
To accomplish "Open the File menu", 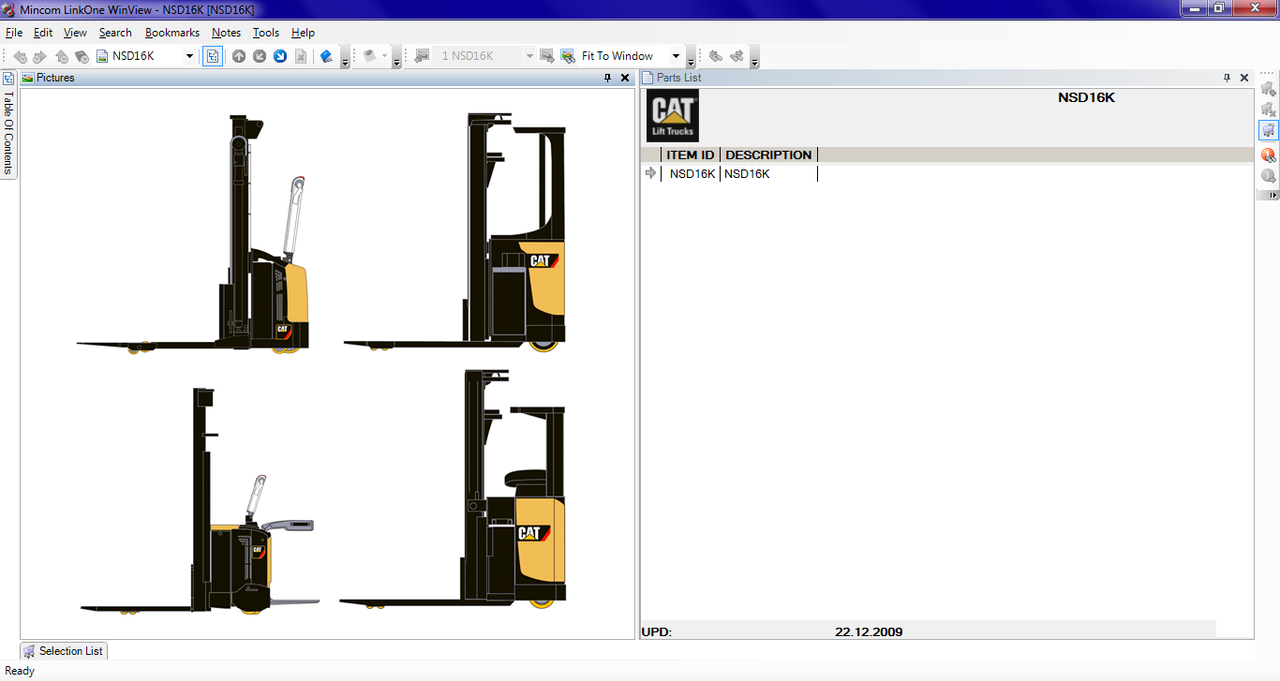I will coord(14,33).
